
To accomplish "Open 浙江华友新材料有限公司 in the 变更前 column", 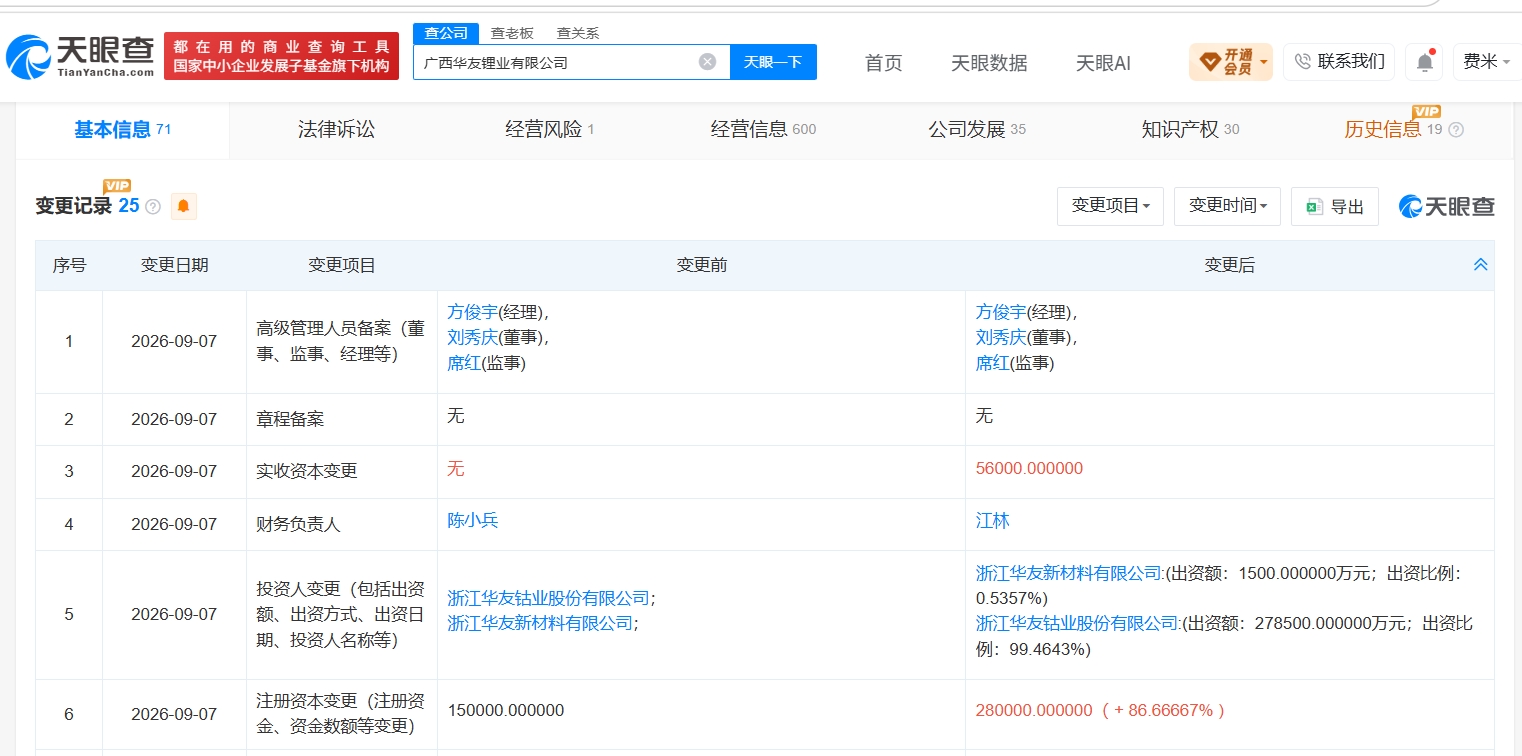I will tap(540, 624).
